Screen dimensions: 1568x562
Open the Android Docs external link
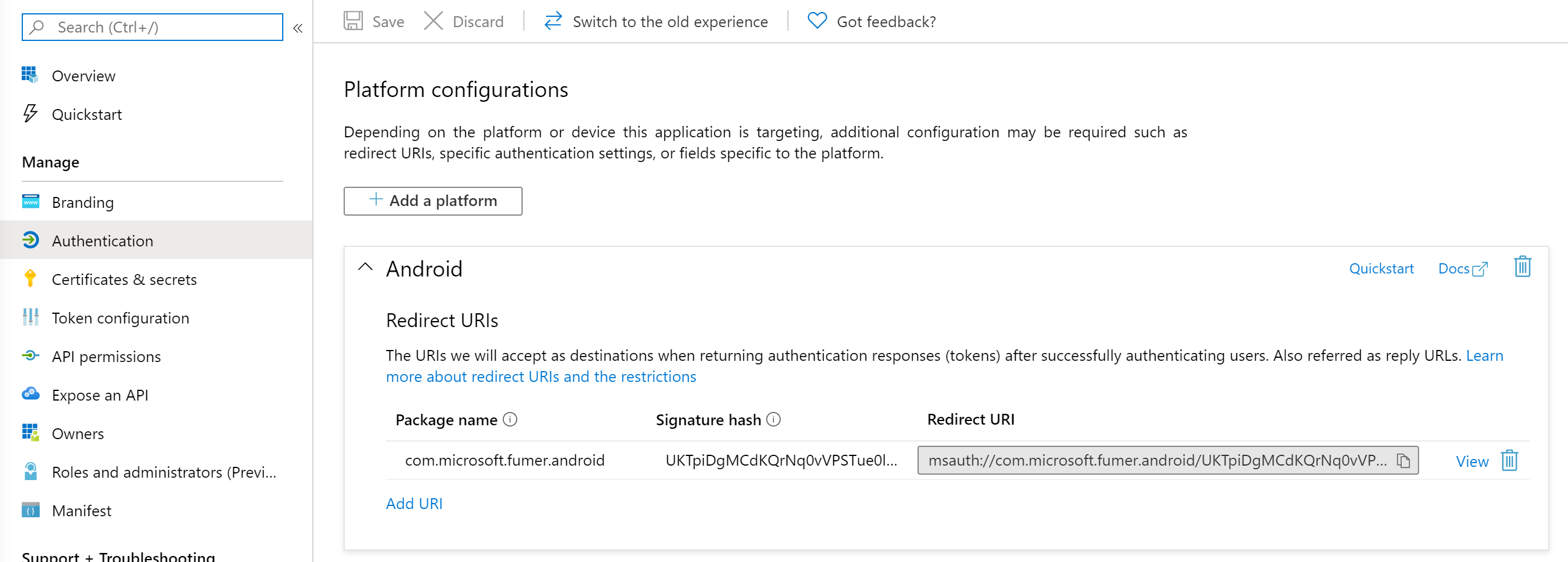[1462, 269]
